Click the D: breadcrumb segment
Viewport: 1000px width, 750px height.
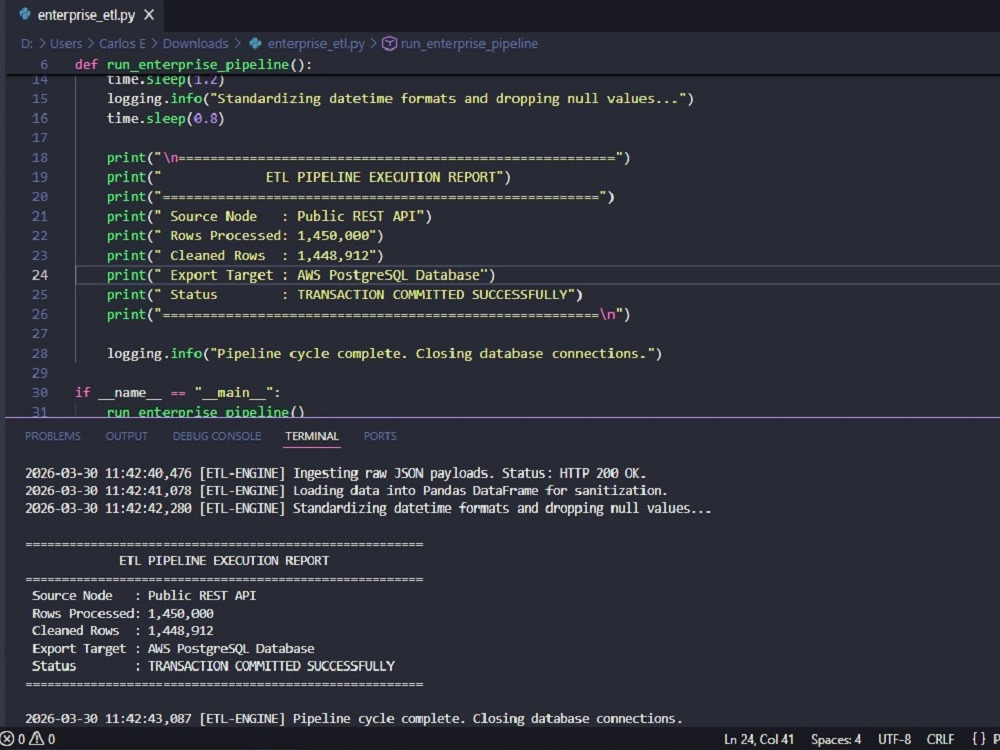click(x=27, y=43)
